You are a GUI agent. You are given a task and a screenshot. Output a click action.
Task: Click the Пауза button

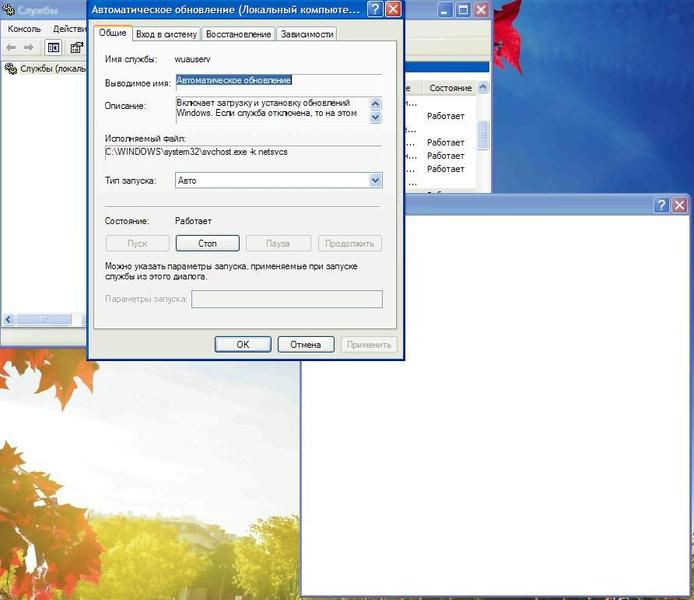coord(278,243)
